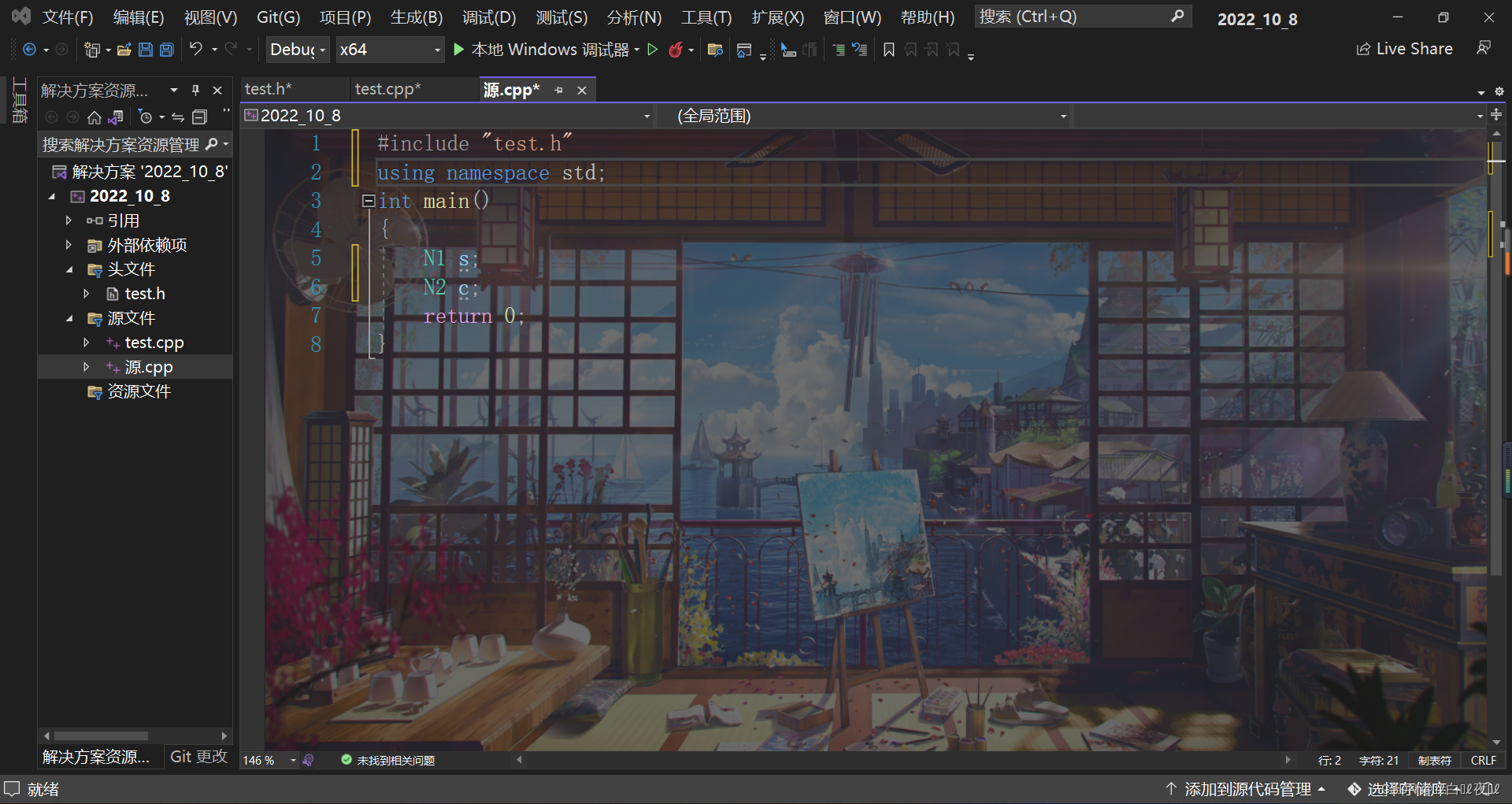The image size is (1512, 804).
Task: Click the undo arrow icon
Action: [196, 49]
